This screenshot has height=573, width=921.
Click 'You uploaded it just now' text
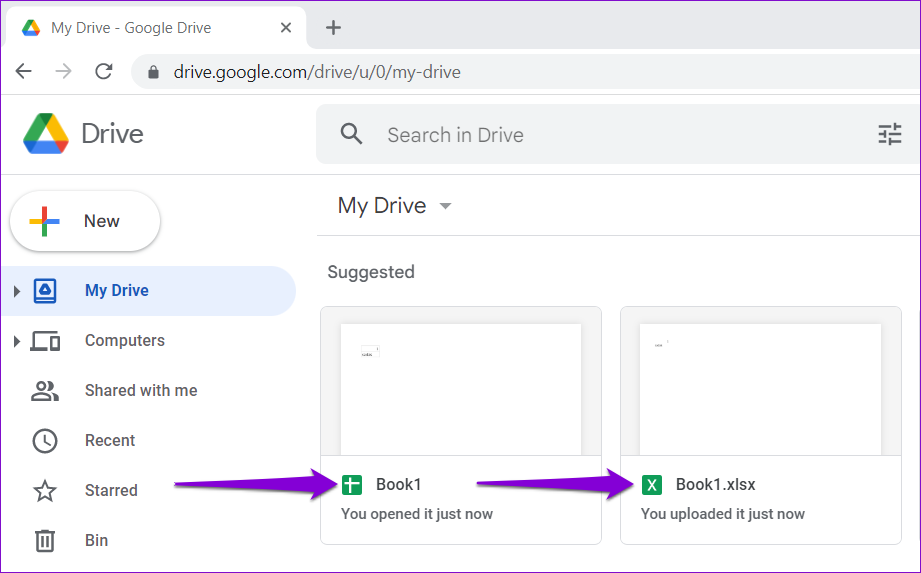pos(722,514)
